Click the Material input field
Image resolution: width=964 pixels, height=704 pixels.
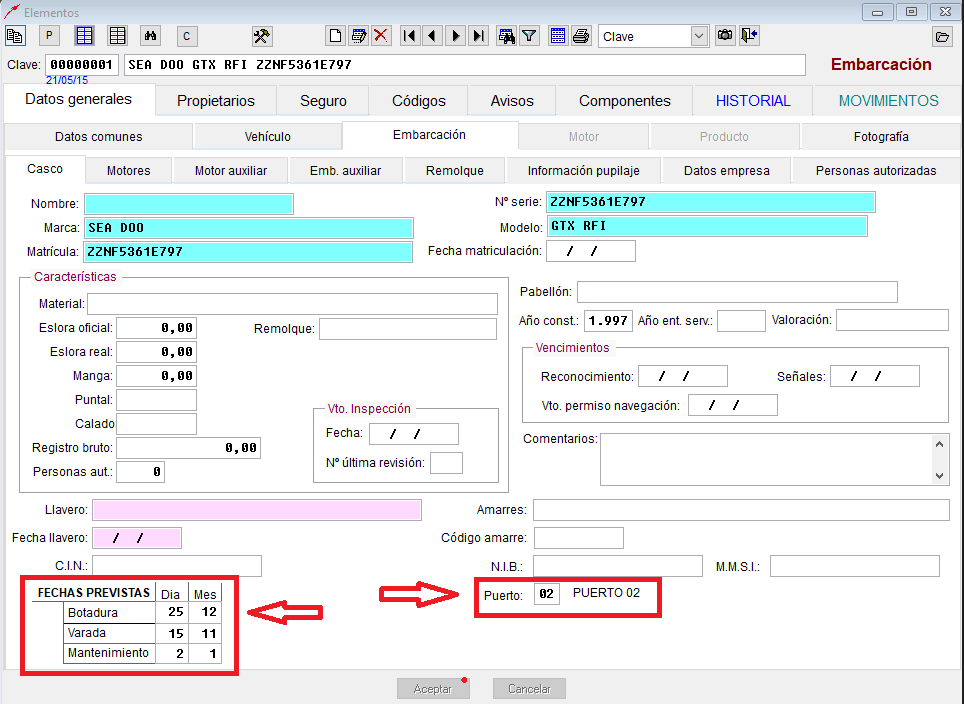click(x=293, y=304)
